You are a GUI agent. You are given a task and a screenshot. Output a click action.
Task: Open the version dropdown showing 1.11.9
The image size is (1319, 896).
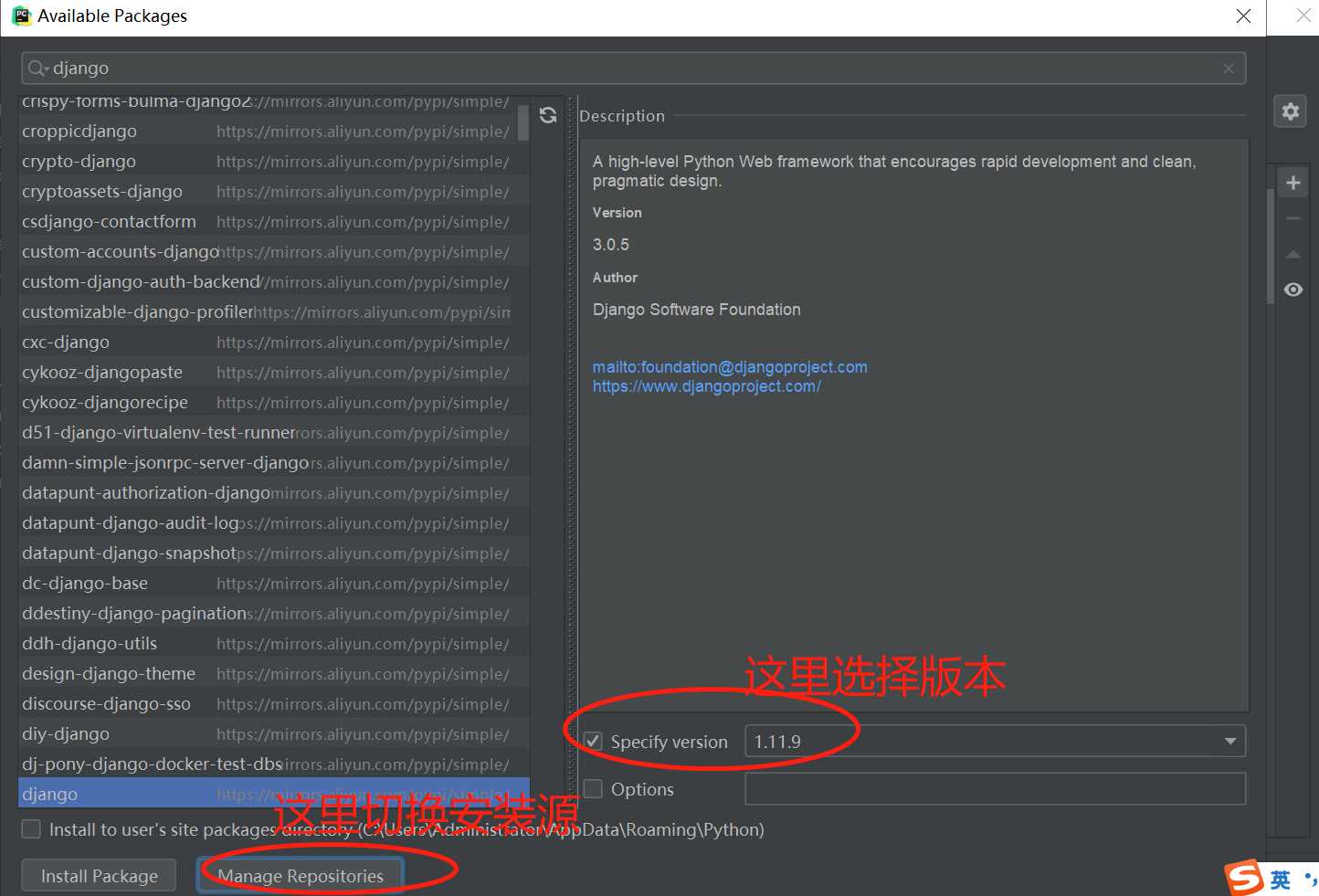tap(995, 742)
